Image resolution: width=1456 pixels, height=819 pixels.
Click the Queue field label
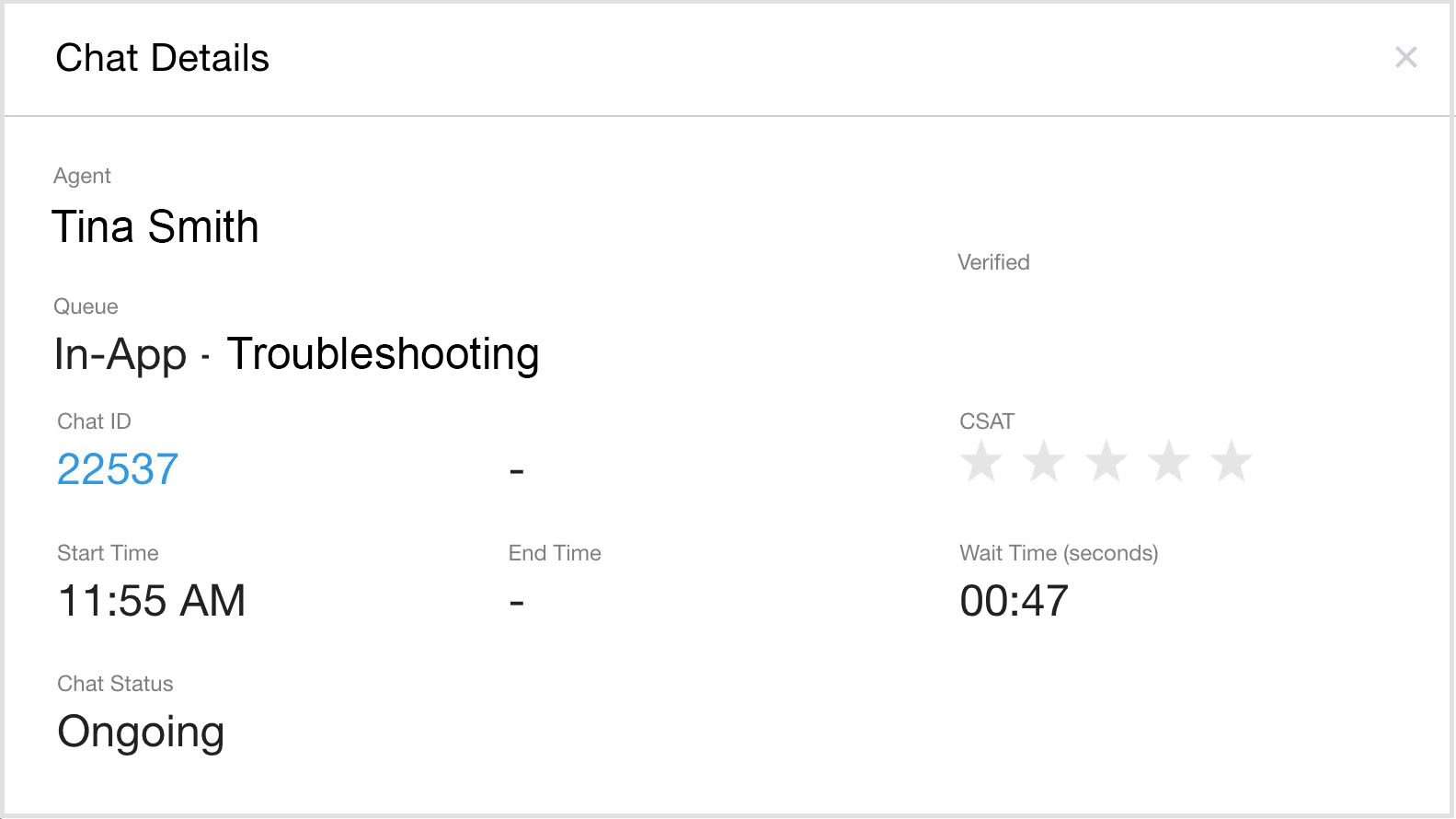click(x=86, y=306)
